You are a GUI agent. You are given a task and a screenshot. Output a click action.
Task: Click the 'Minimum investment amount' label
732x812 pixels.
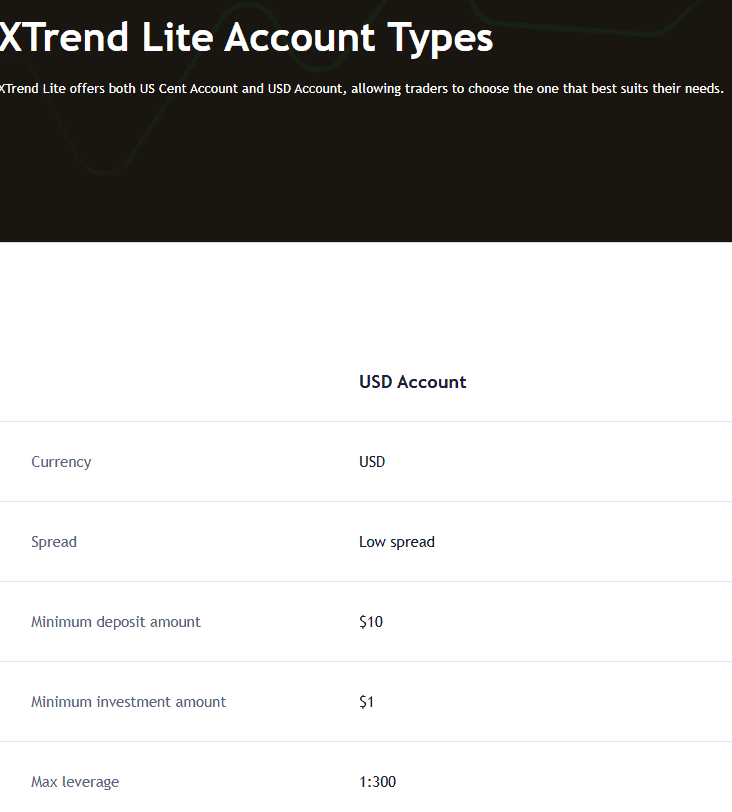coord(128,702)
